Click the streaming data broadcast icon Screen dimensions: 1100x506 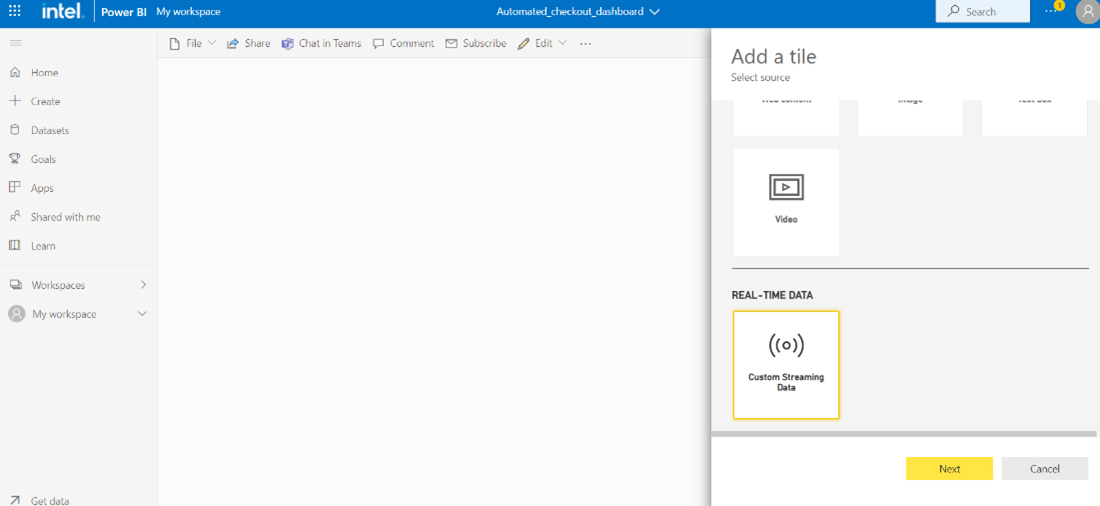pyautogui.click(x=786, y=345)
